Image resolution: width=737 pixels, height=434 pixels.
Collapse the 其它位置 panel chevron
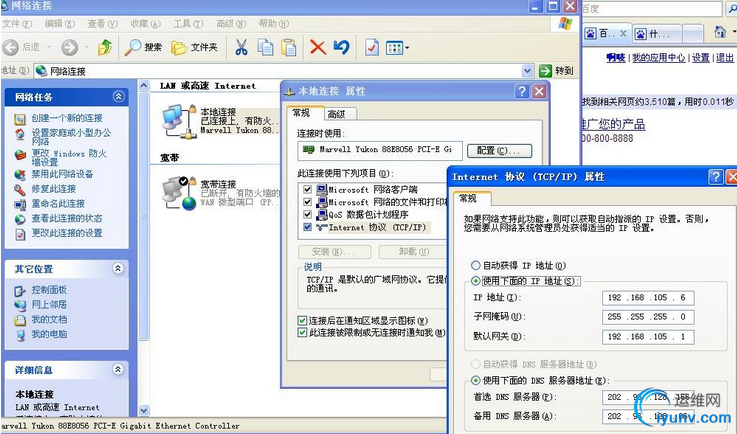click(x=118, y=268)
